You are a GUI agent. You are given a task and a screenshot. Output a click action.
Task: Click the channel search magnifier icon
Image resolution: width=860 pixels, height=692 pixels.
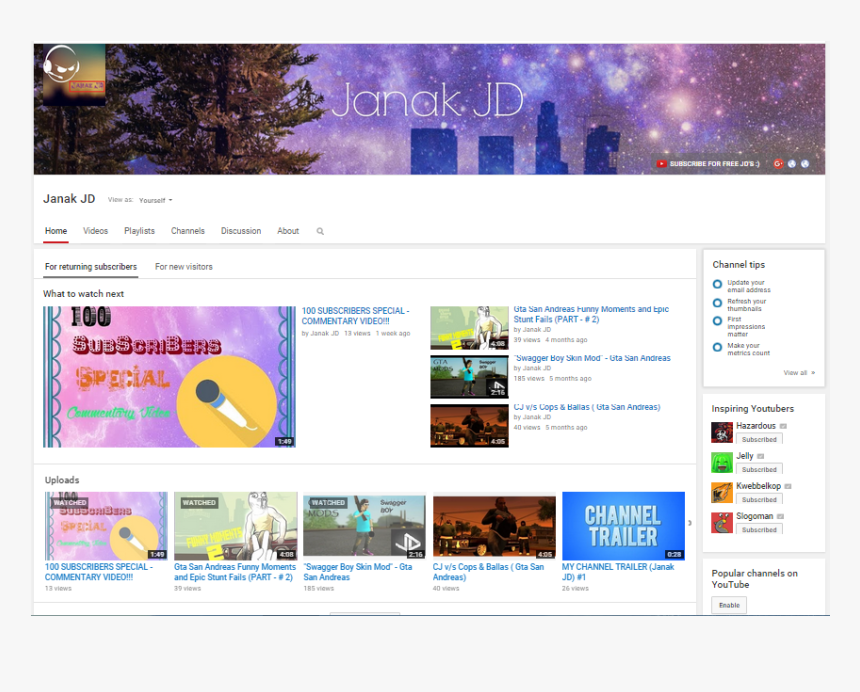click(x=320, y=231)
